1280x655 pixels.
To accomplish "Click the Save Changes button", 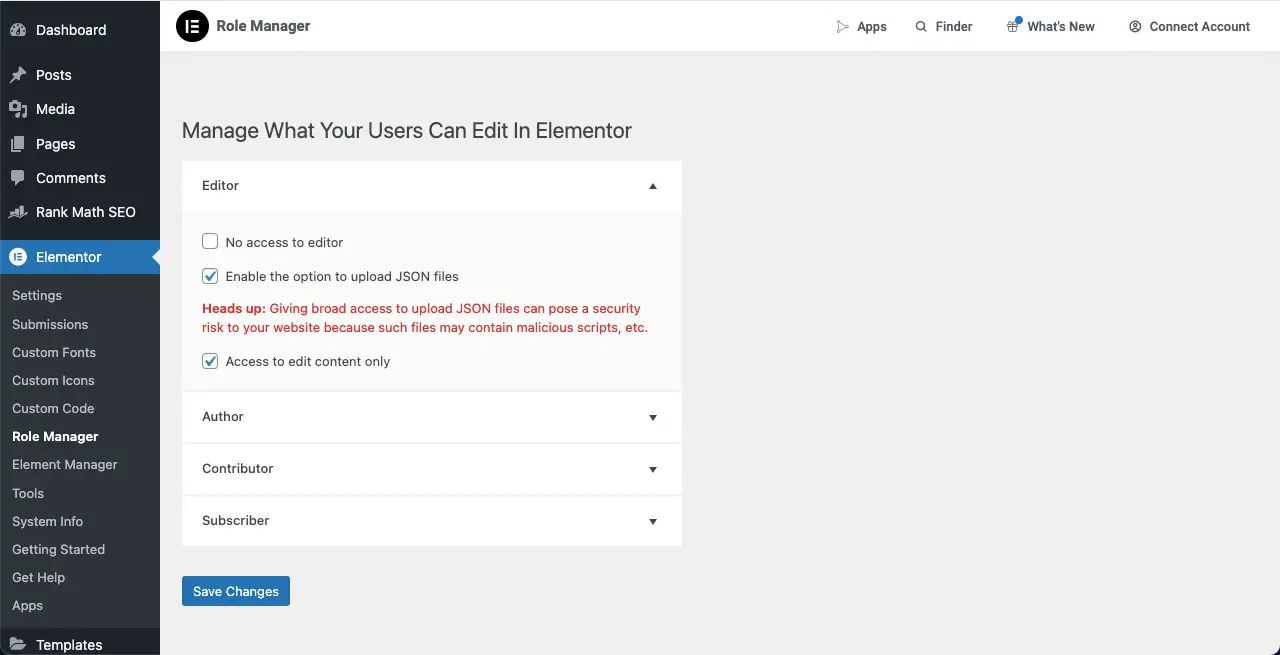I will pos(236,591).
